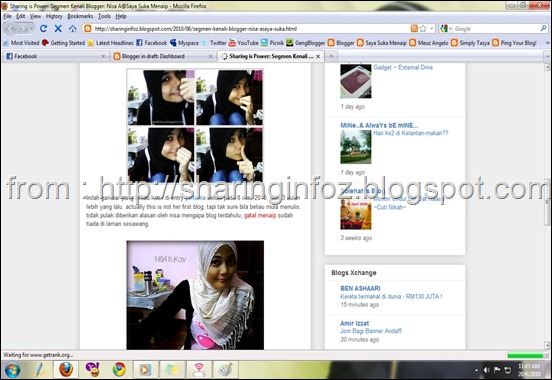552x380 pixels.
Task: Click the URL address field
Action: (x=251, y=29)
